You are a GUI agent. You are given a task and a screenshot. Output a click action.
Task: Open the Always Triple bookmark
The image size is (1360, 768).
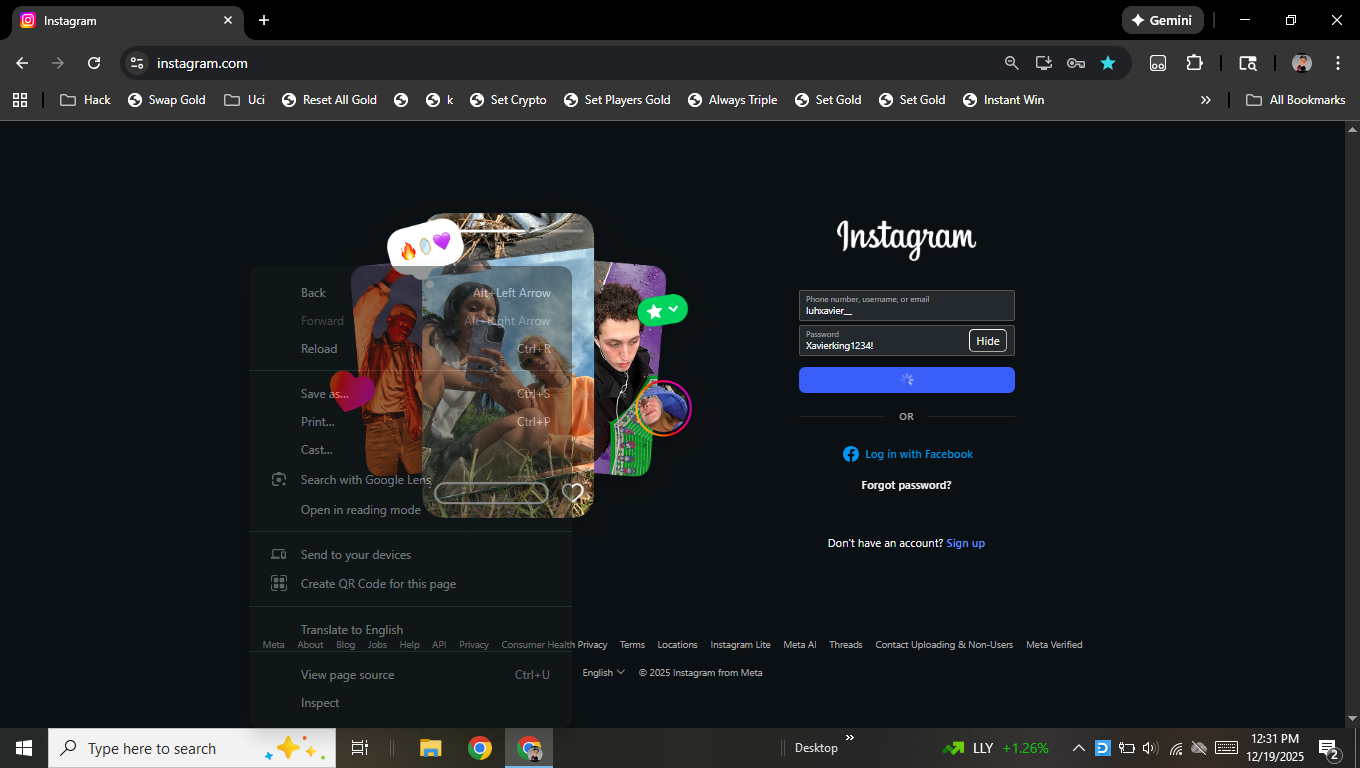tap(732, 100)
